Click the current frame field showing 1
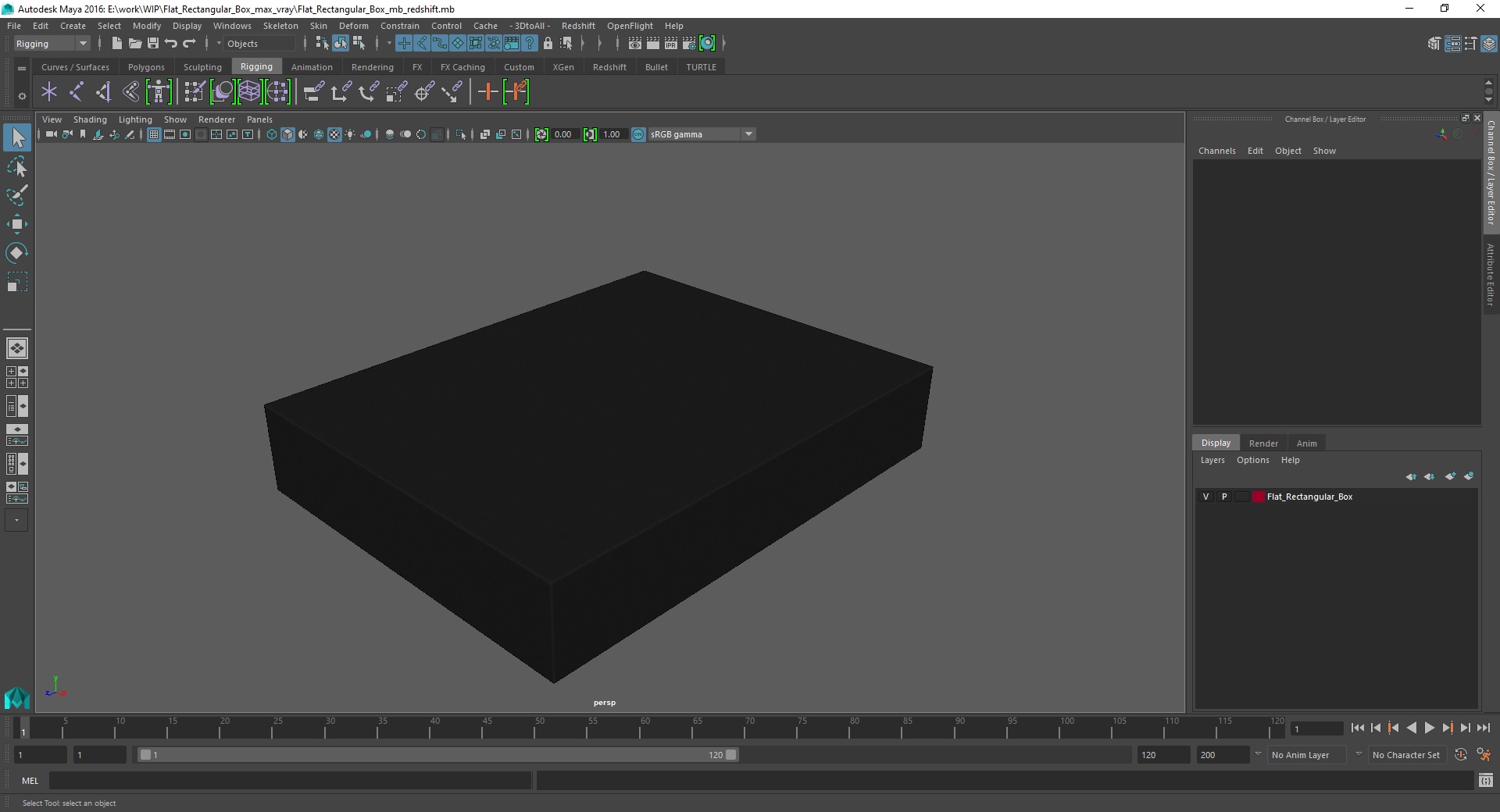This screenshot has width=1500, height=812. [1317, 728]
